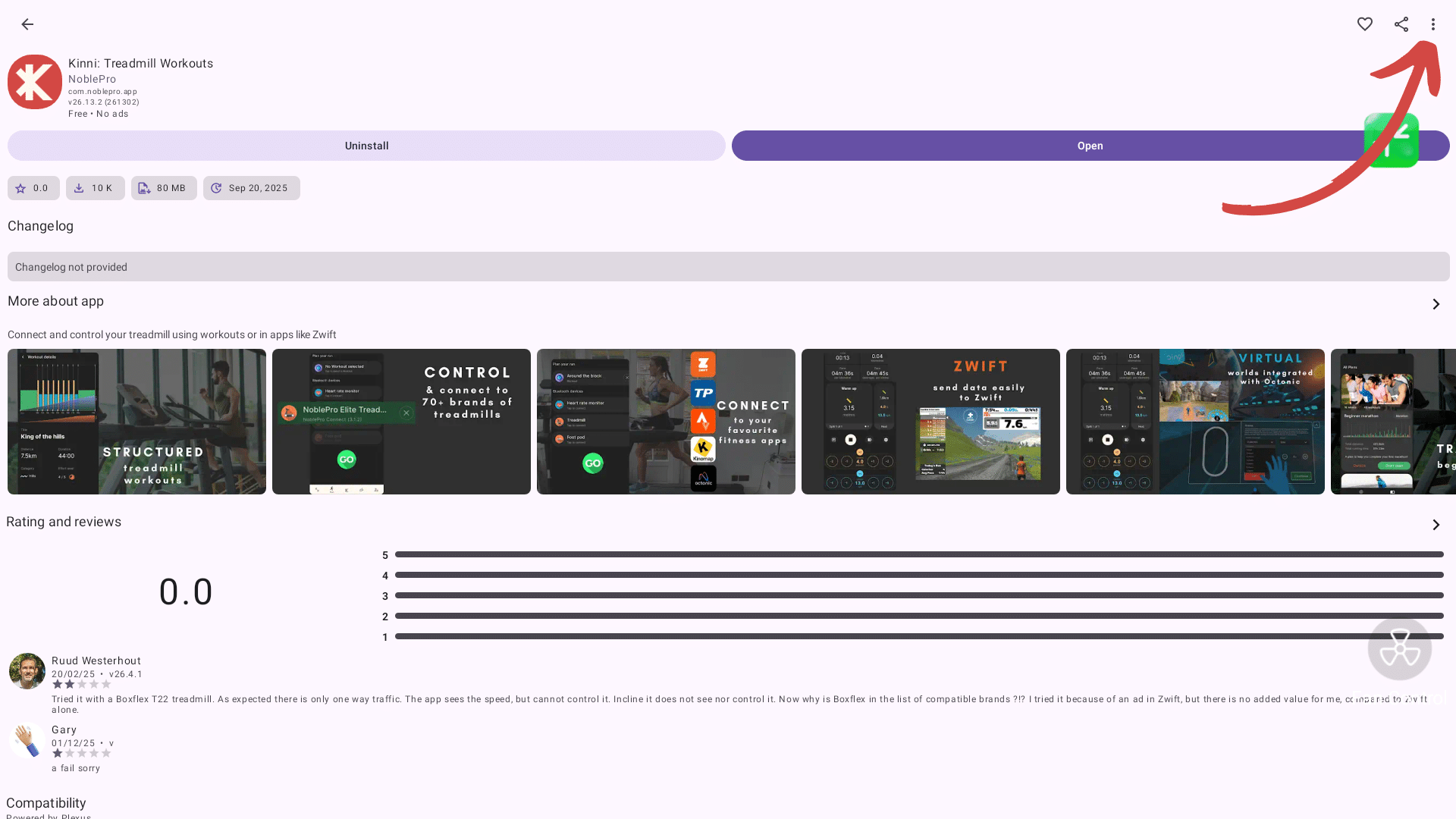Click the Kinni app logo icon
The image size is (1456, 819).
pyautogui.click(x=35, y=82)
